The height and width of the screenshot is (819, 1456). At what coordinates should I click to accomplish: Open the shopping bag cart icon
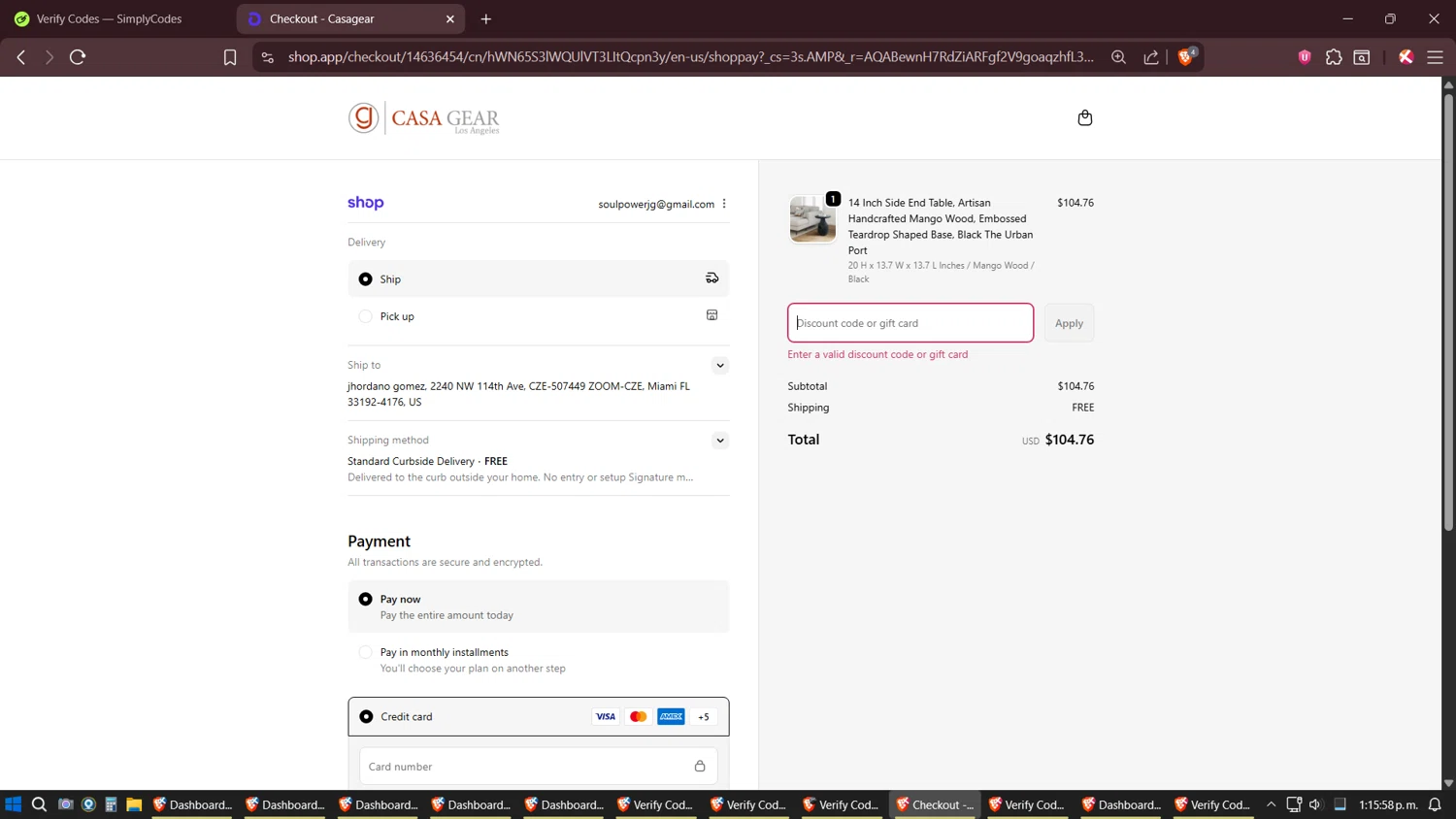(1085, 117)
